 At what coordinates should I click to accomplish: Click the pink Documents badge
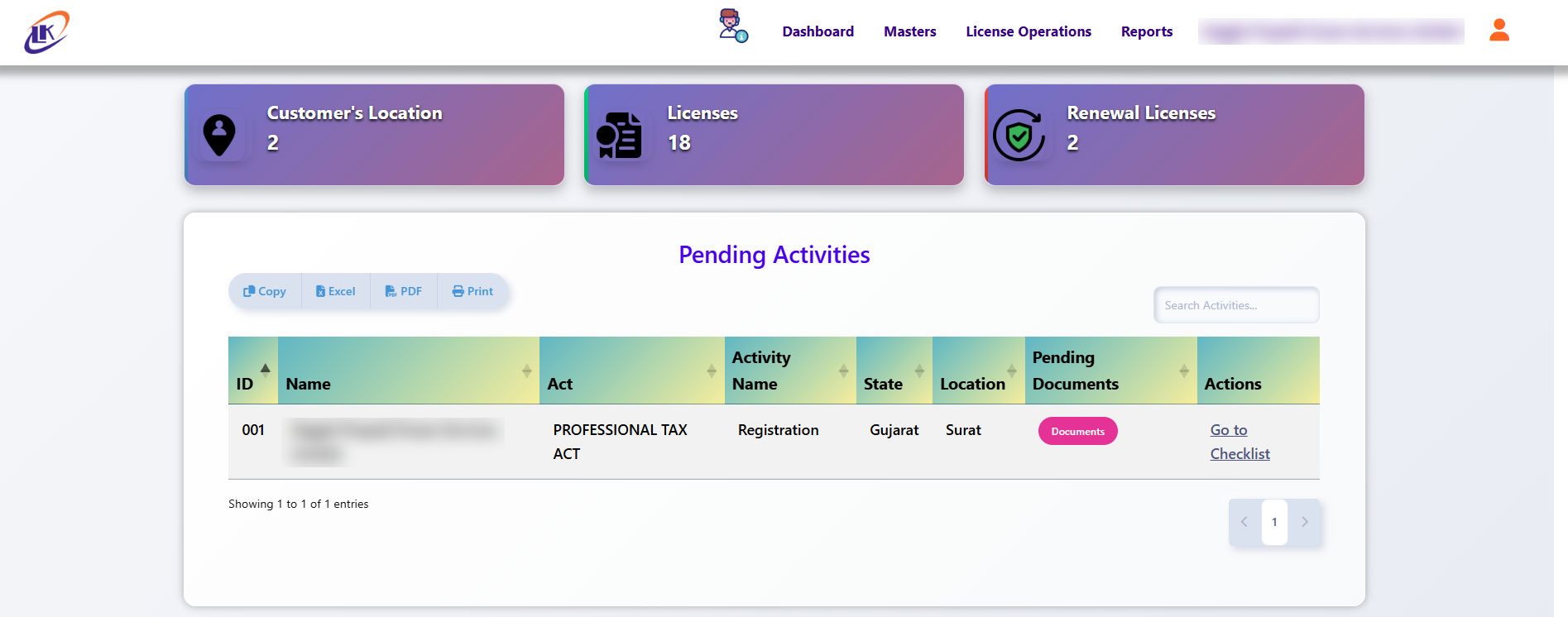1078,431
